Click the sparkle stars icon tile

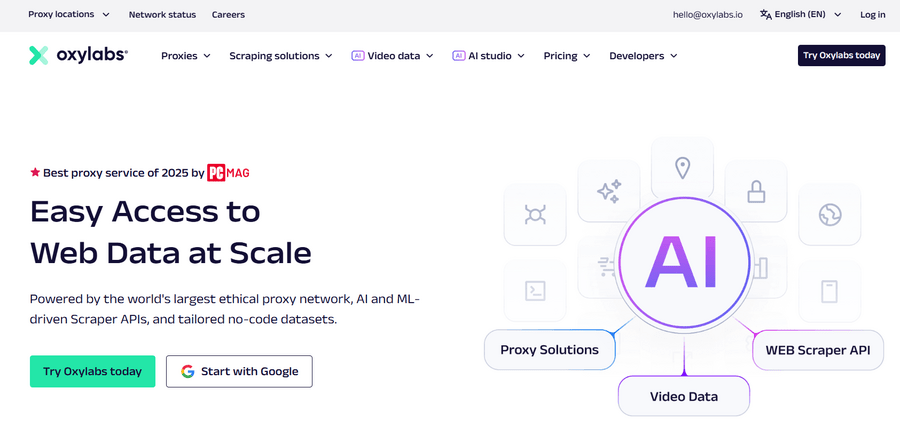click(609, 191)
